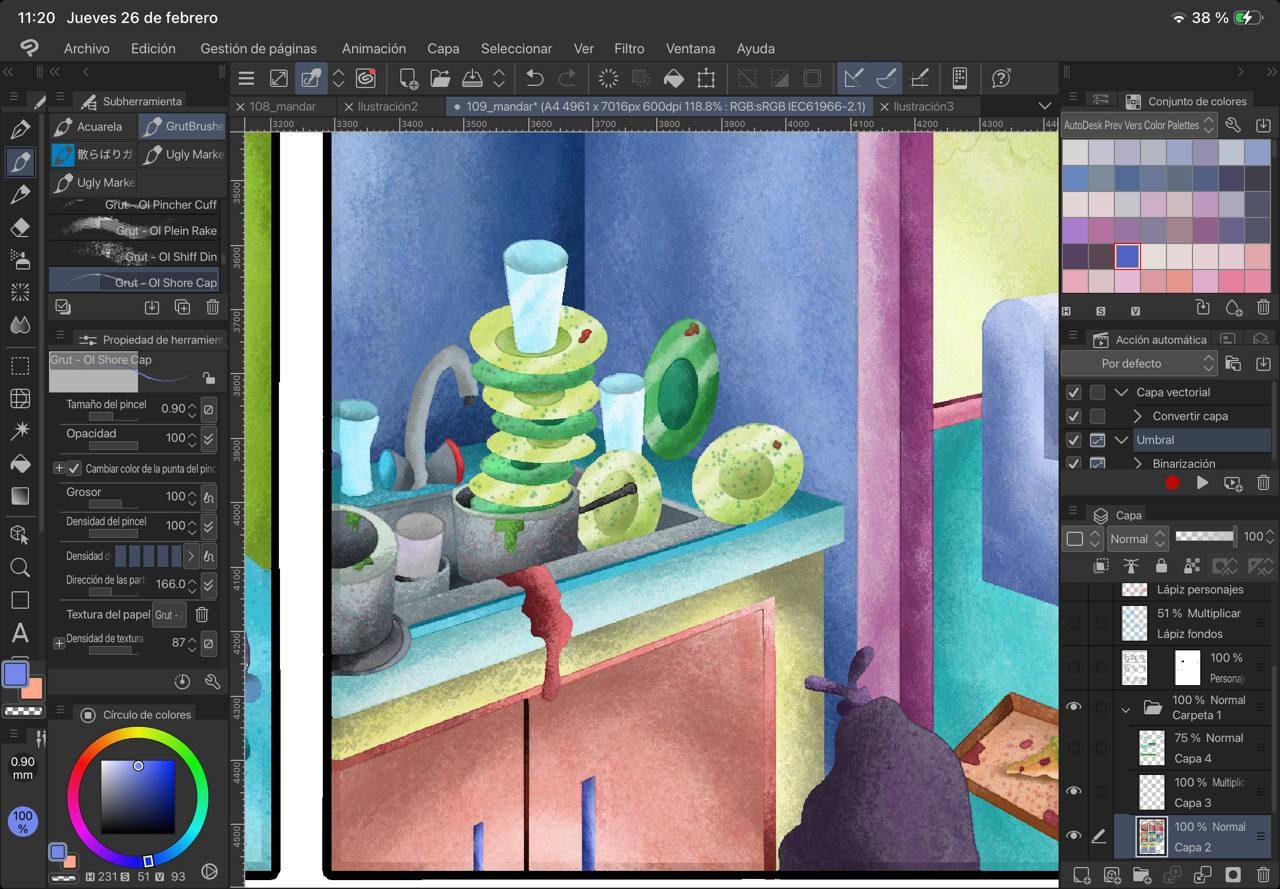Screen dimensions: 1280x889
Task: Select the Fill bucket tool
Action: pyautogui.click(x=19, y=463)
